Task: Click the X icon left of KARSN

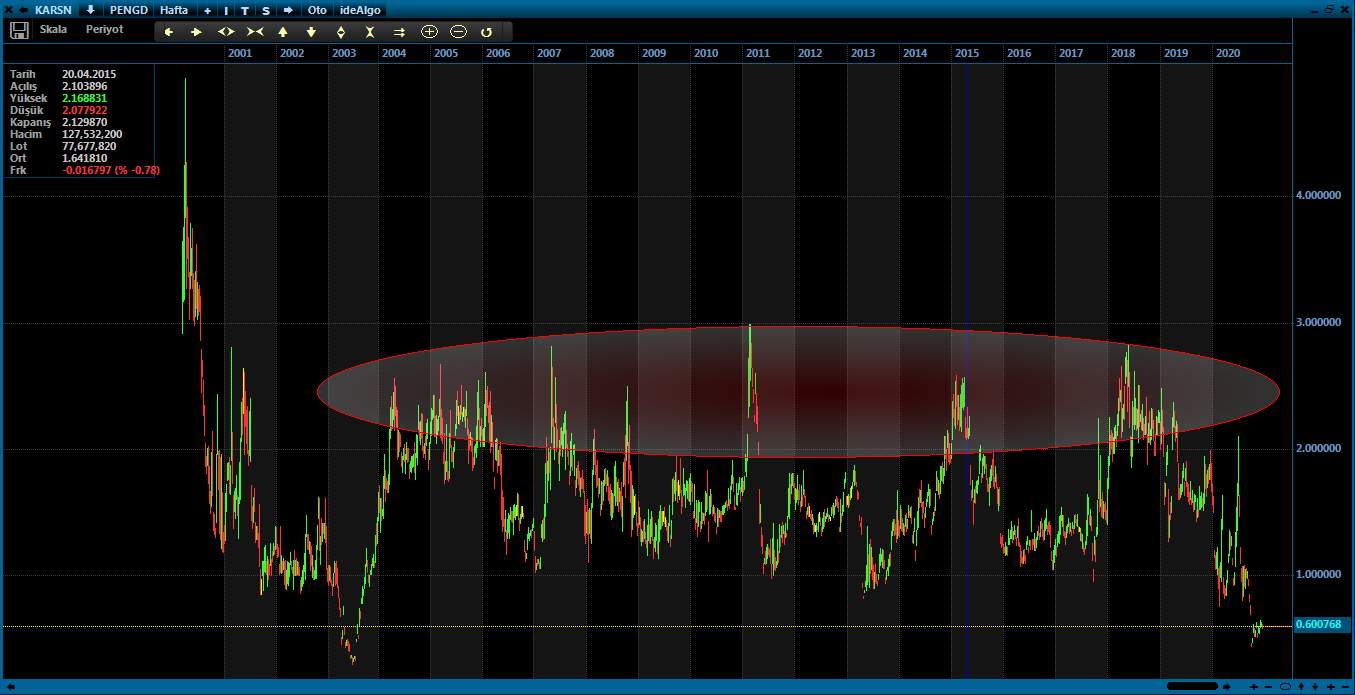Action: [x=7, y=9]
